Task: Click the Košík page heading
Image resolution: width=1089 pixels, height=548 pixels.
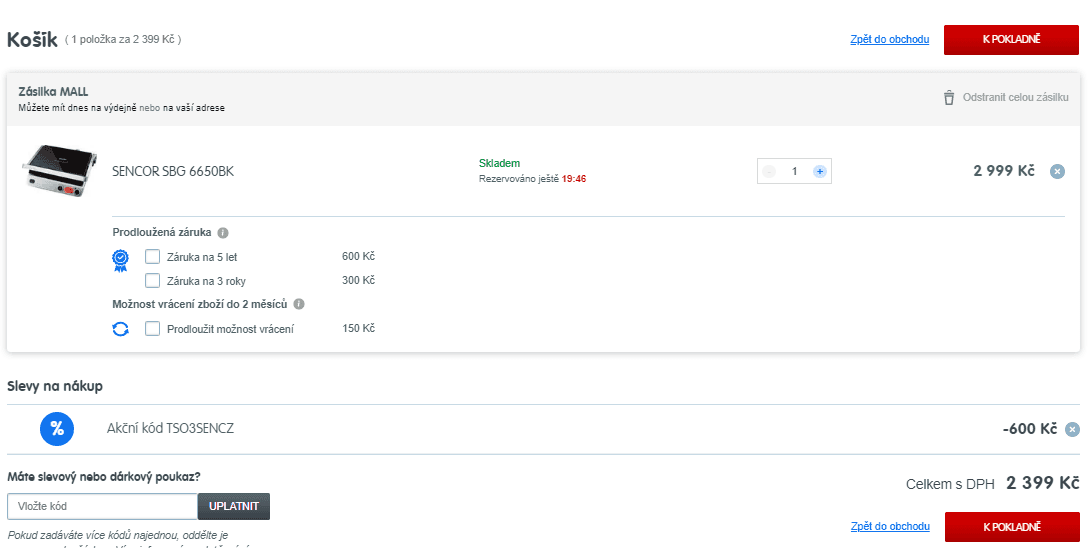Action: point(32,40)
